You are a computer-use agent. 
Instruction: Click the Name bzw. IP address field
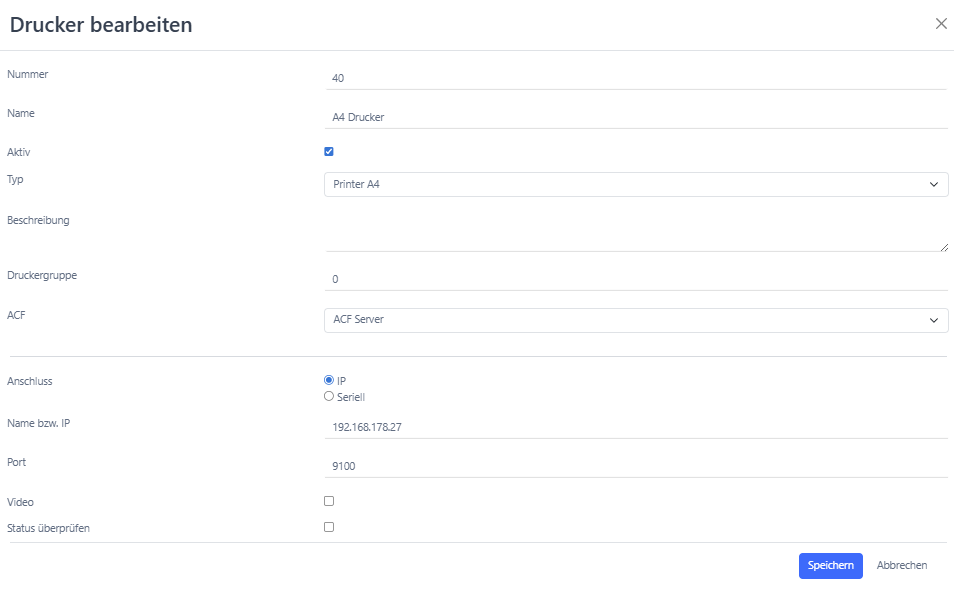pyautogui.click(x=636, y=427)
